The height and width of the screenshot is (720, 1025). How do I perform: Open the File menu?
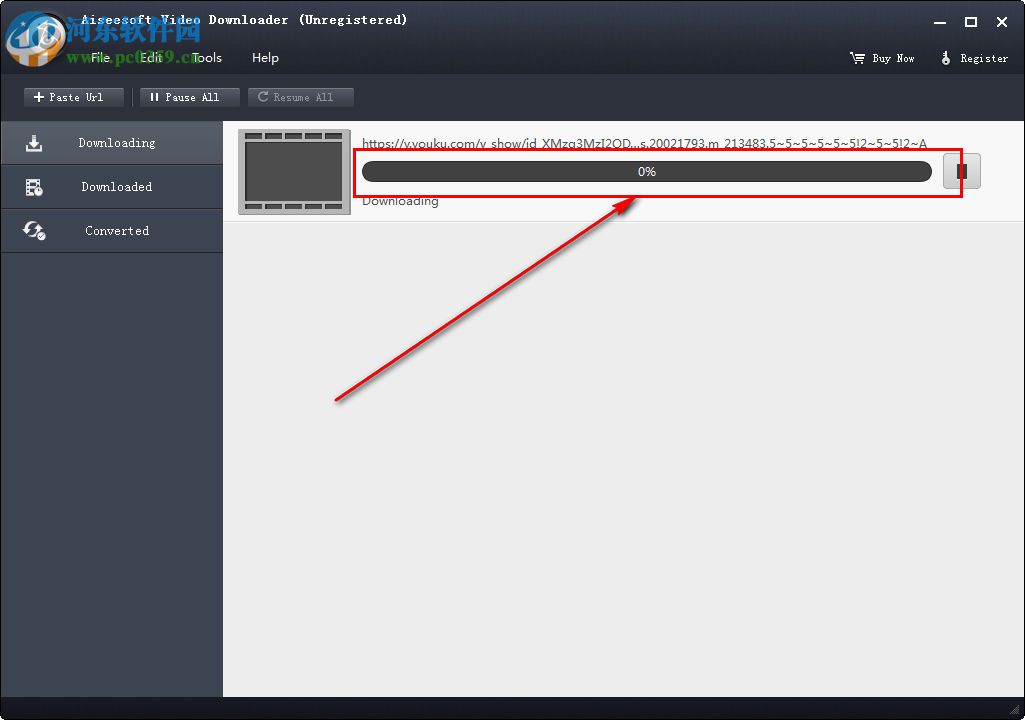[x=100, y=58]
